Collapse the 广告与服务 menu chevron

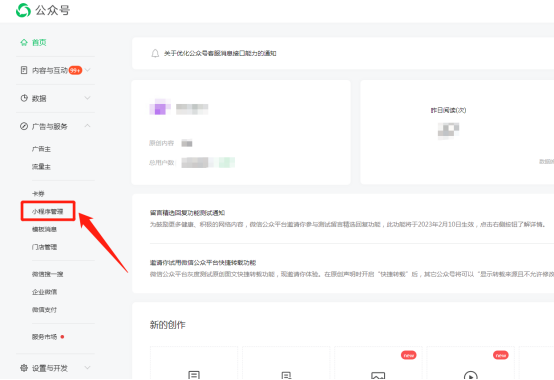click(88, 126)
